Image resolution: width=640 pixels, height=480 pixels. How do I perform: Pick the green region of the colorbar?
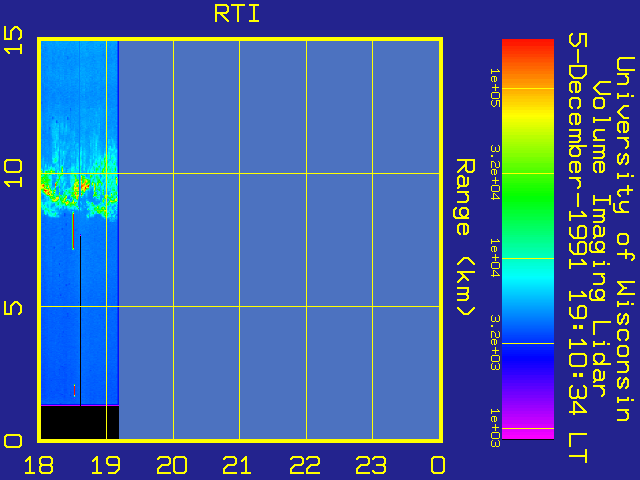click(527, 196)
